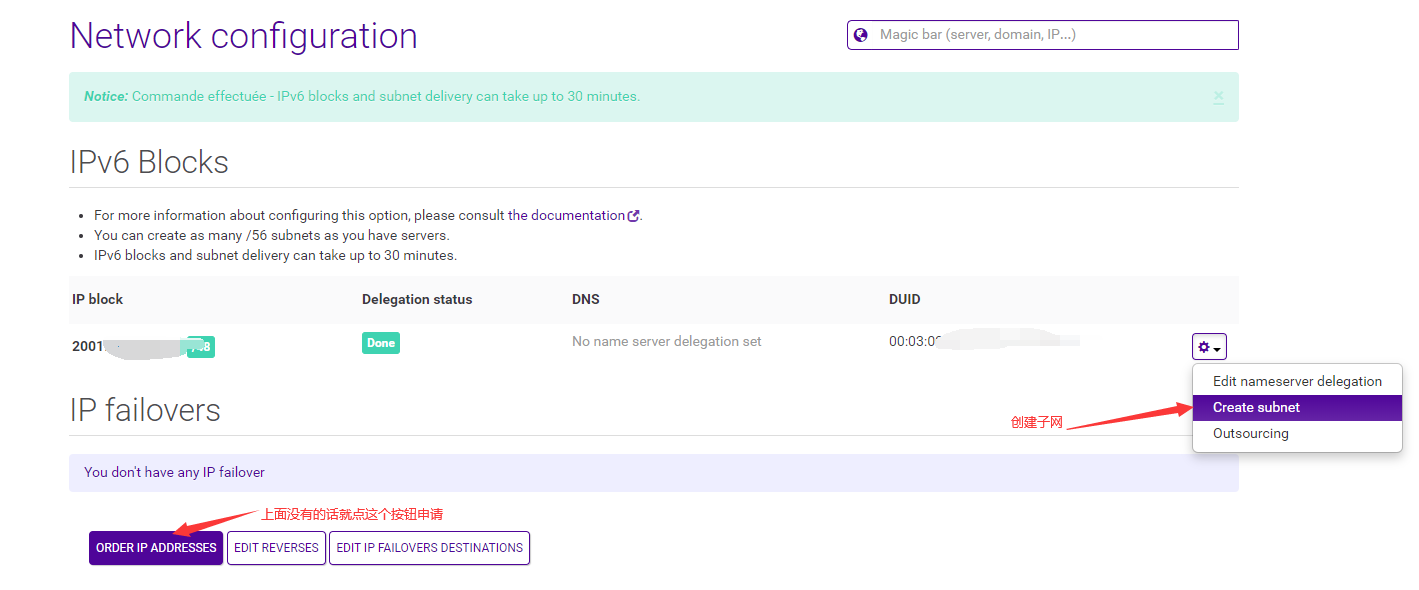Click the DNS column header
Image resolution: width=1419 pixels, height=590 pixels.
pos(586,299)
